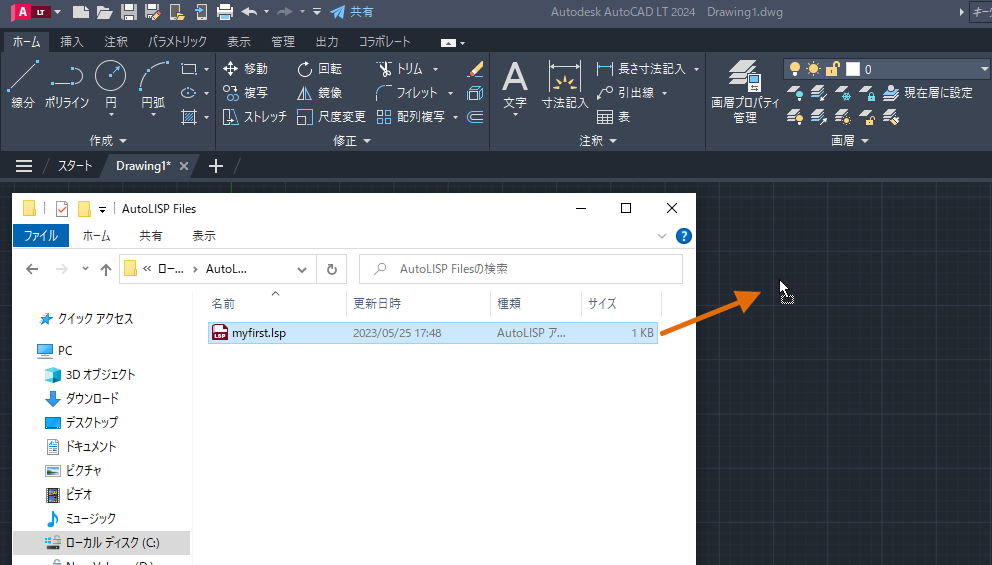Open Layer Properties Manager (画層プロパティ管理)
992x565 pixels.
[745, 92]
